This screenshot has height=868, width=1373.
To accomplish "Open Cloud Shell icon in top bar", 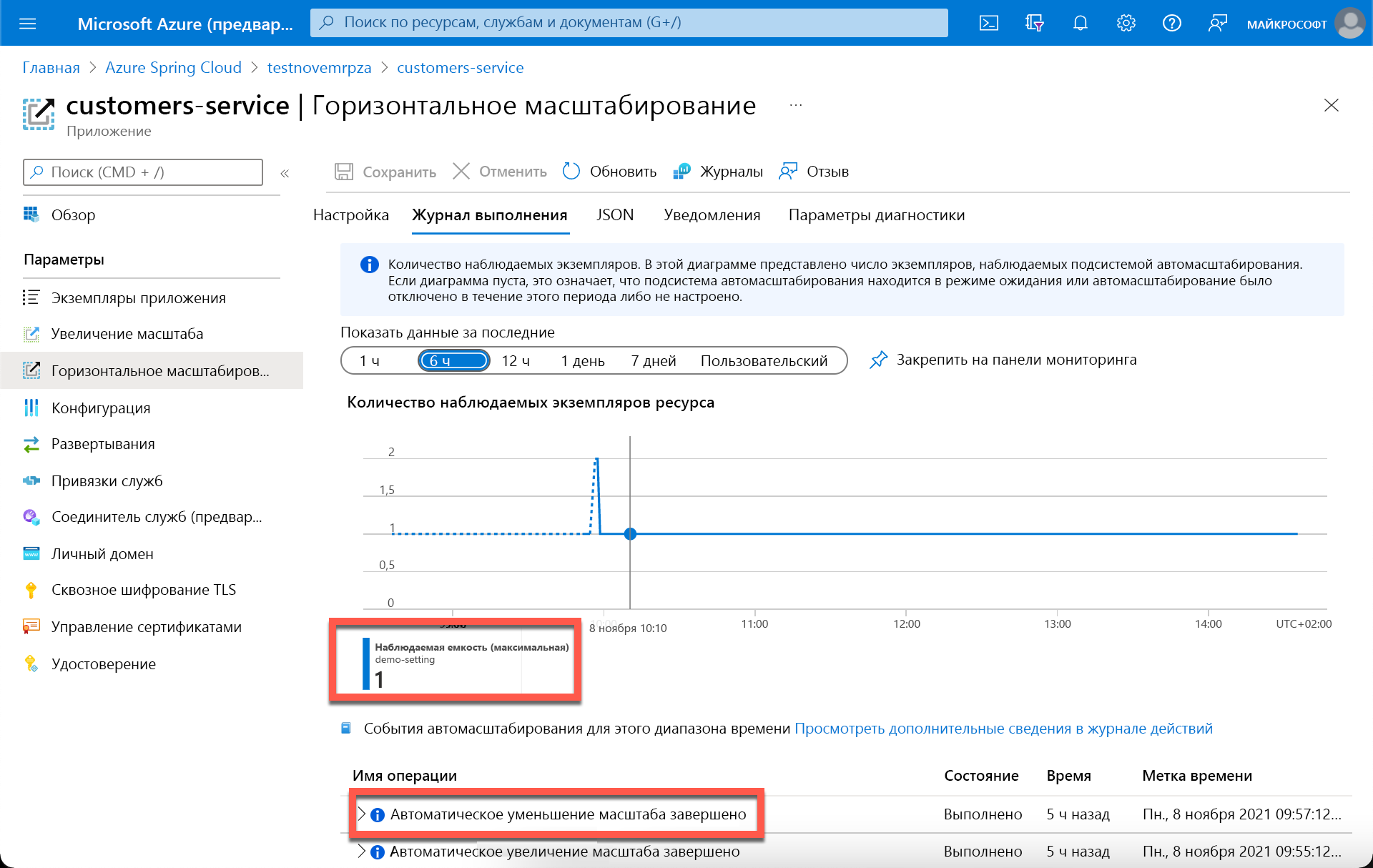I will coord(988,23).
